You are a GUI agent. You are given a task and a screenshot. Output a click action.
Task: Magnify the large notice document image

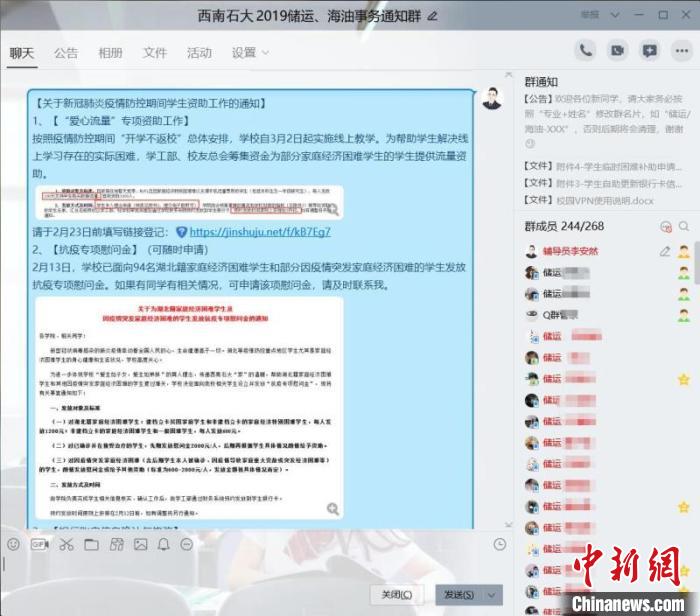[333, 508]
